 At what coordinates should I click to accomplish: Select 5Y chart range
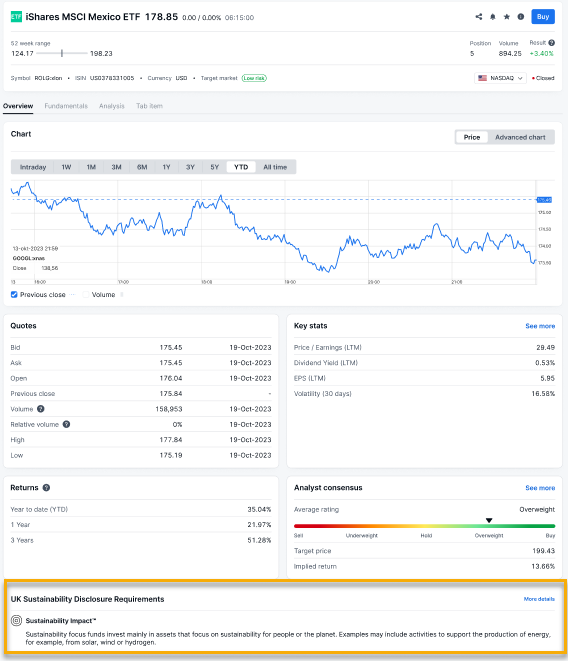click(215, 167)
